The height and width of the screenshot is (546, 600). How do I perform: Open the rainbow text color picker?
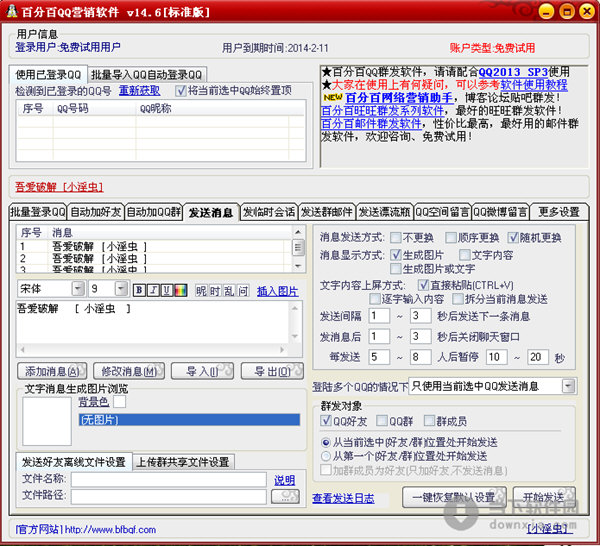click(x=181, y=290)
